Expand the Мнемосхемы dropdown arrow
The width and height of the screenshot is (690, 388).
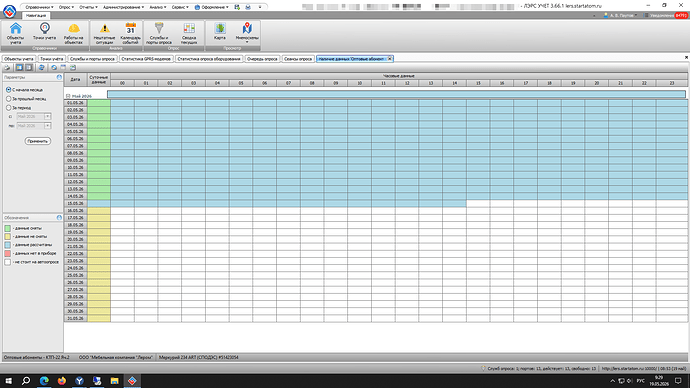(x=247, y=43)
